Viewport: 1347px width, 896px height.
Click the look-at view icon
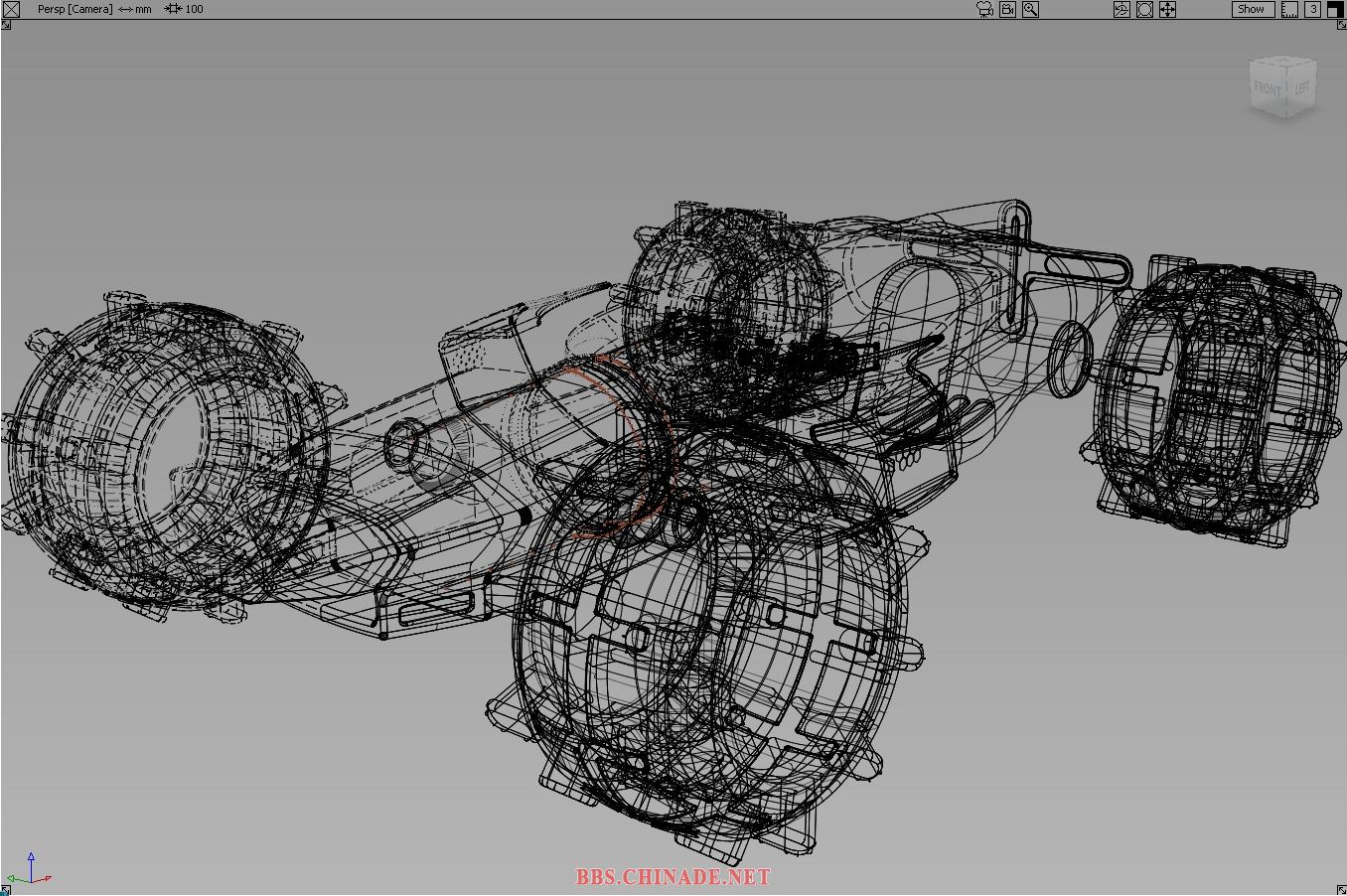pos(1144,9)
